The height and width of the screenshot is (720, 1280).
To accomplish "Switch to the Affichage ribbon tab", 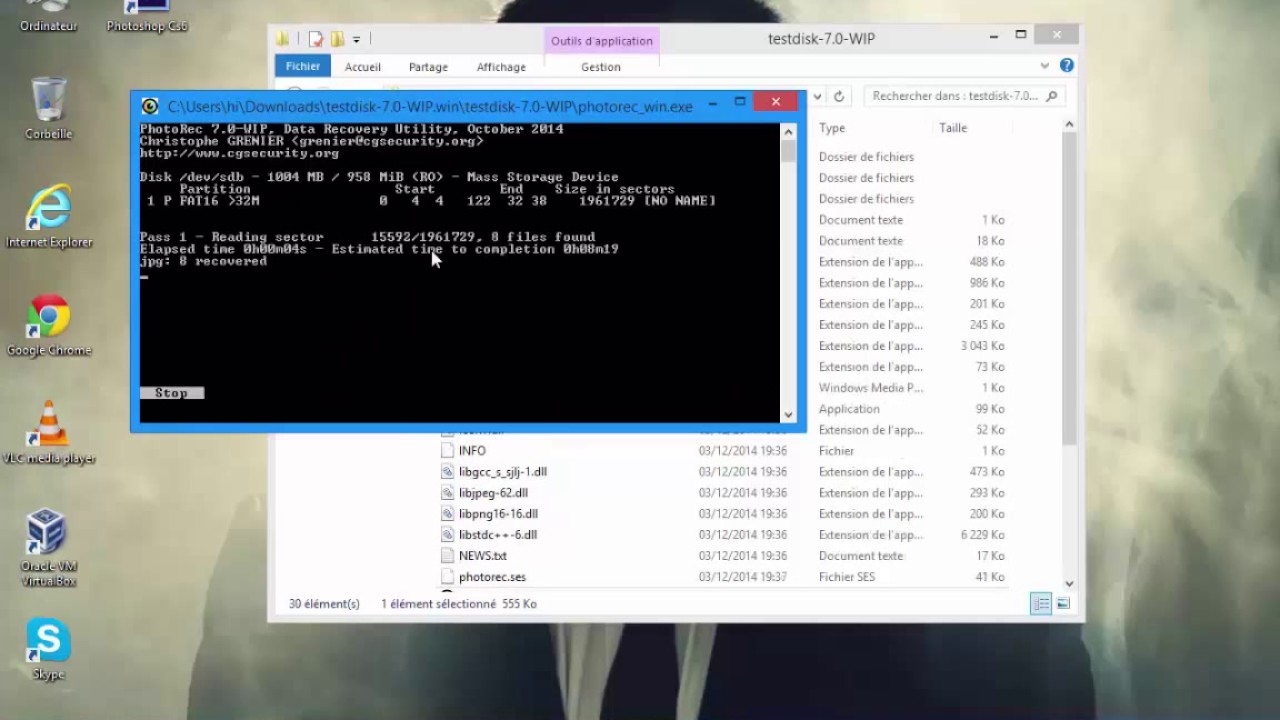I will pos(501,67).
